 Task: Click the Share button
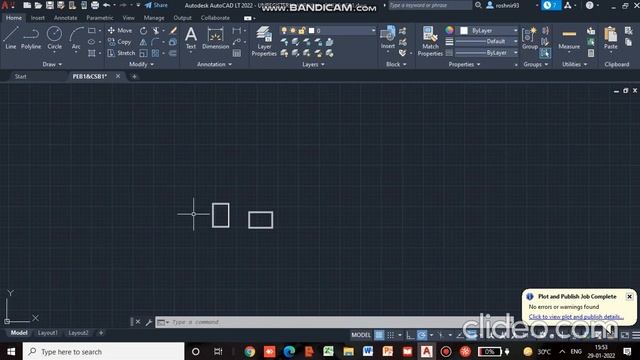pos(156,5)
